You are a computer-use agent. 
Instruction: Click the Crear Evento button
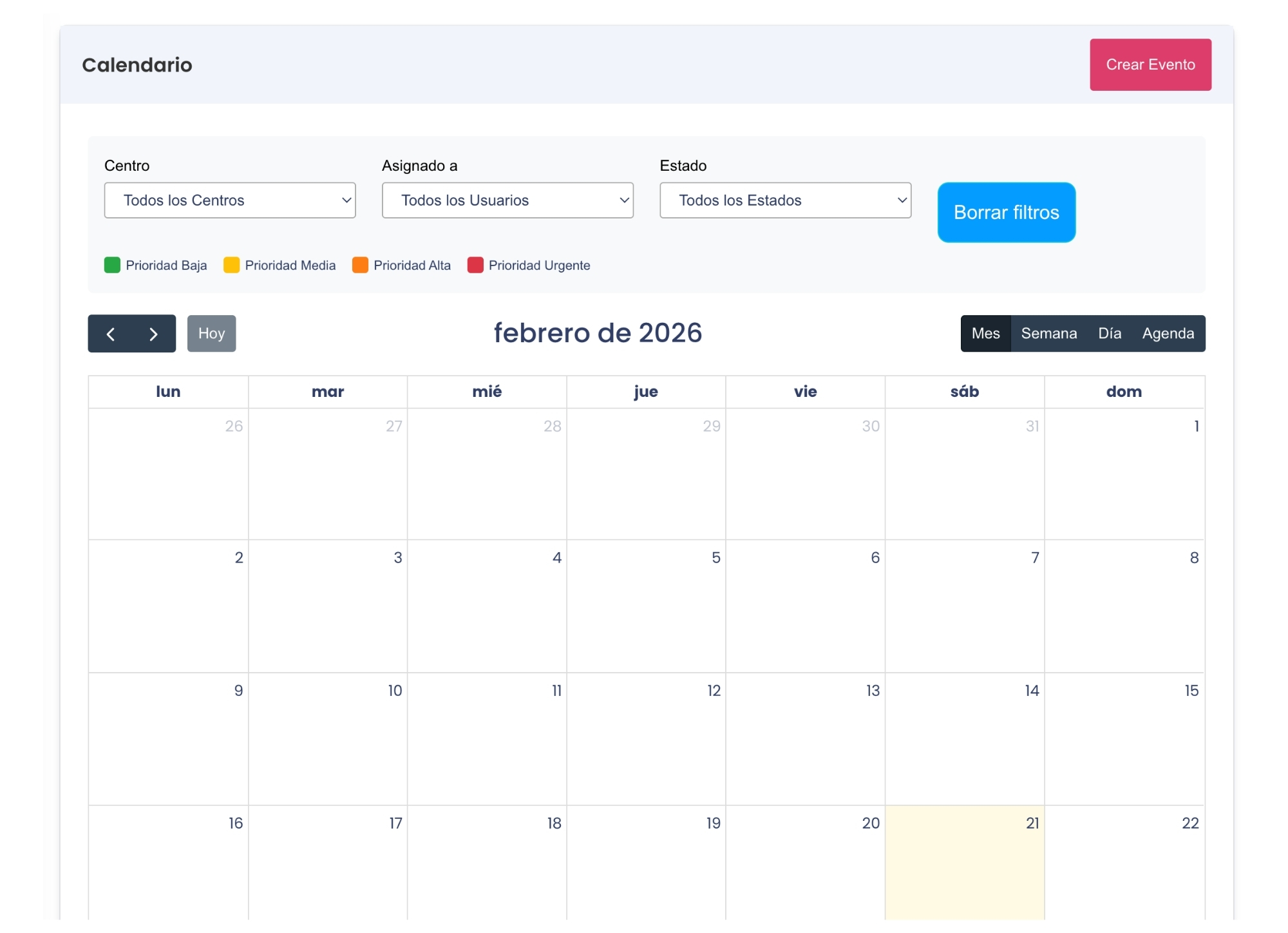coord(1151,64)
